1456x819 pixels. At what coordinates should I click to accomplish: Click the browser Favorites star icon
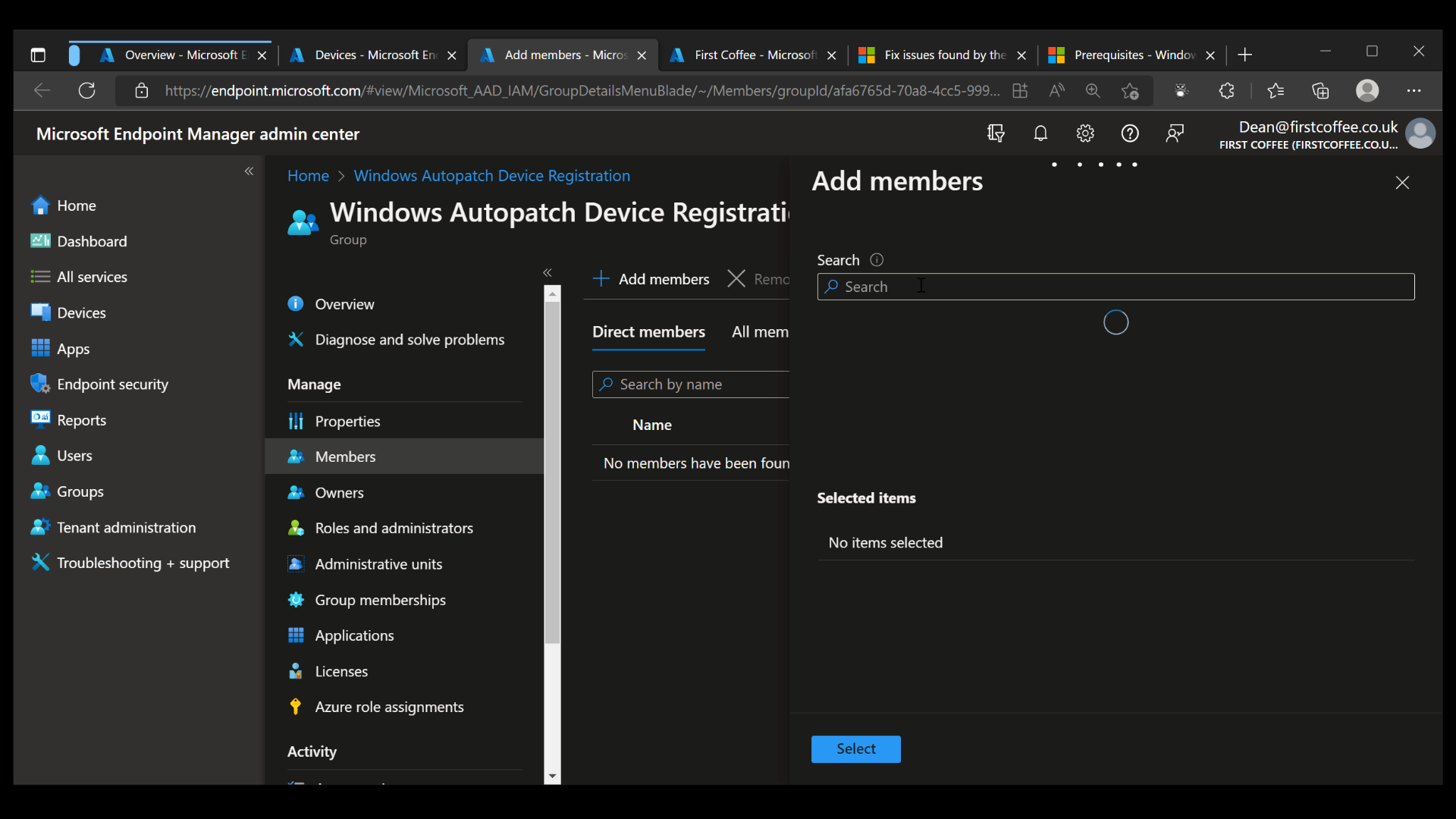pos(1276,90)
